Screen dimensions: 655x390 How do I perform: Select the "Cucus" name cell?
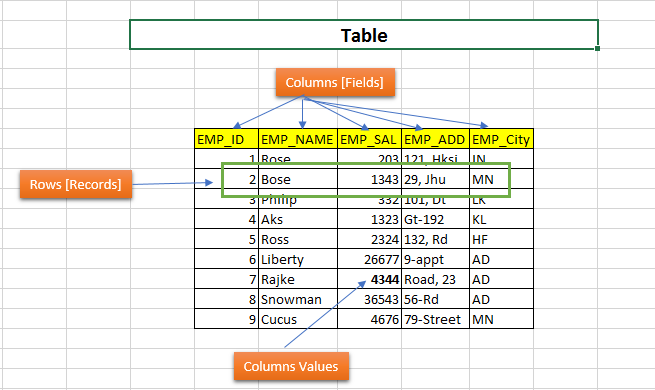[298, 319]
